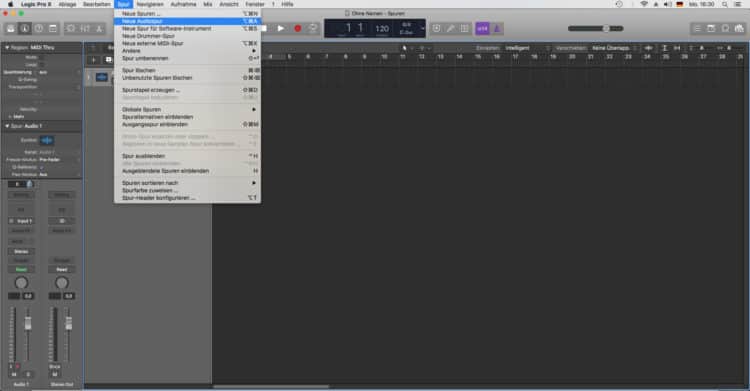Image resolution: width=750 pixels, height=391 pixels.
Task: Open the Bearbeiten menu in the menu bar
Action: pos(97,4)
